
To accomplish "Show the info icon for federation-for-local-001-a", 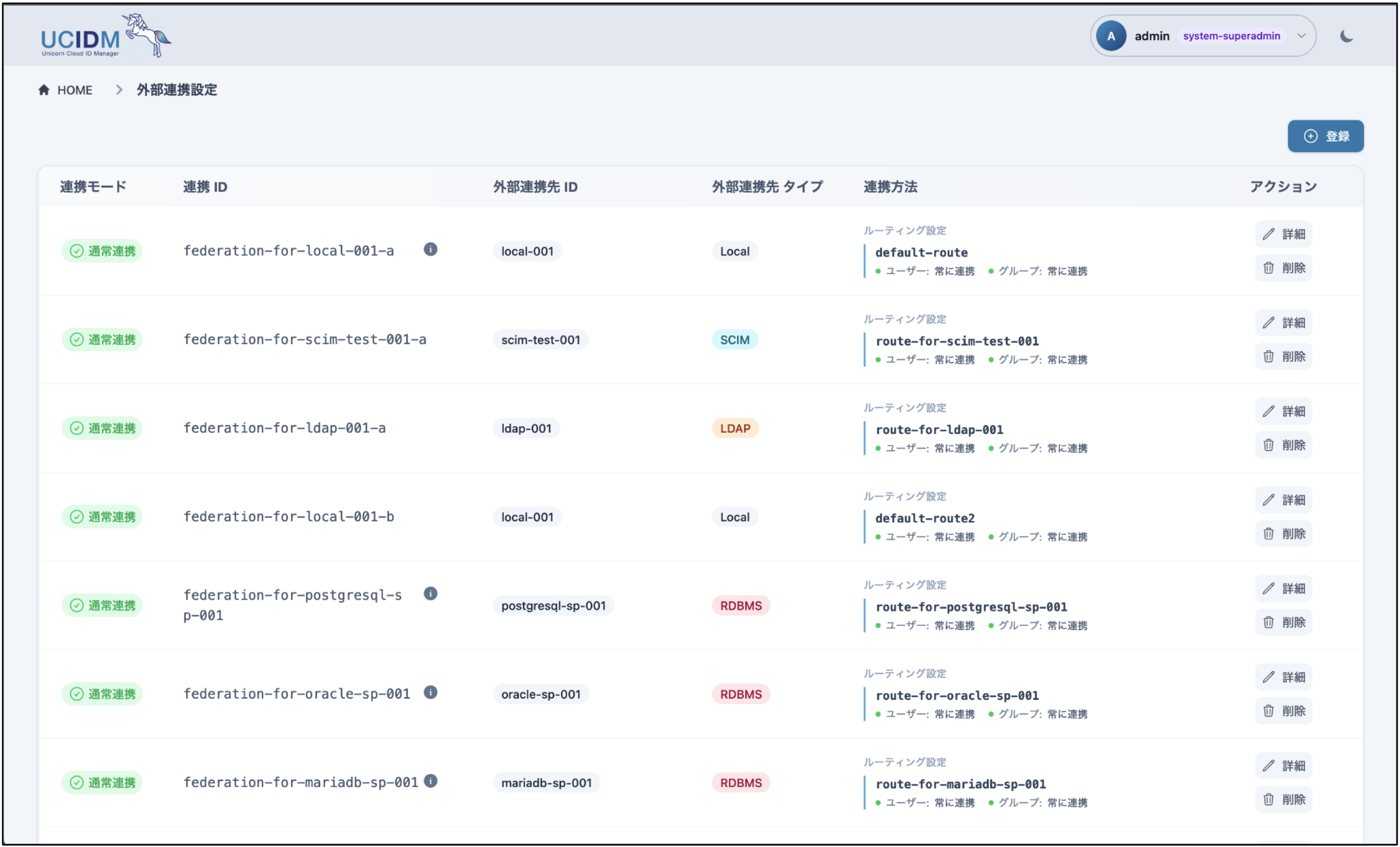I will [x=430, y=249].
